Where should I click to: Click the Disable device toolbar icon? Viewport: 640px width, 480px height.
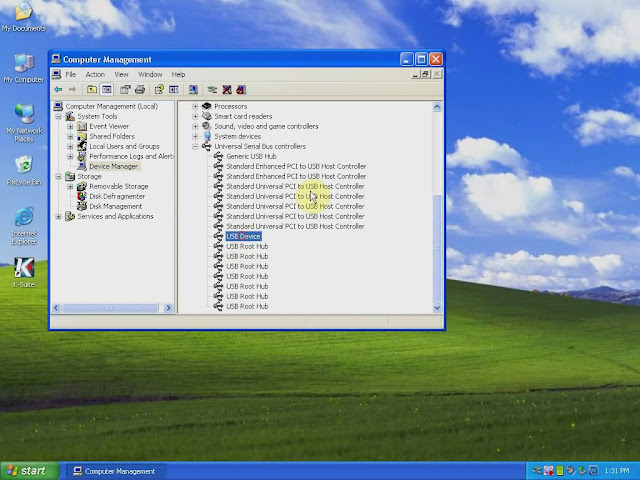[241, 89]
